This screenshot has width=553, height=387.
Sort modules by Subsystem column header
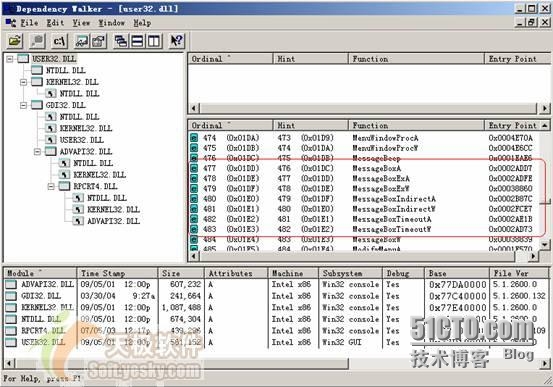[351, 273]
